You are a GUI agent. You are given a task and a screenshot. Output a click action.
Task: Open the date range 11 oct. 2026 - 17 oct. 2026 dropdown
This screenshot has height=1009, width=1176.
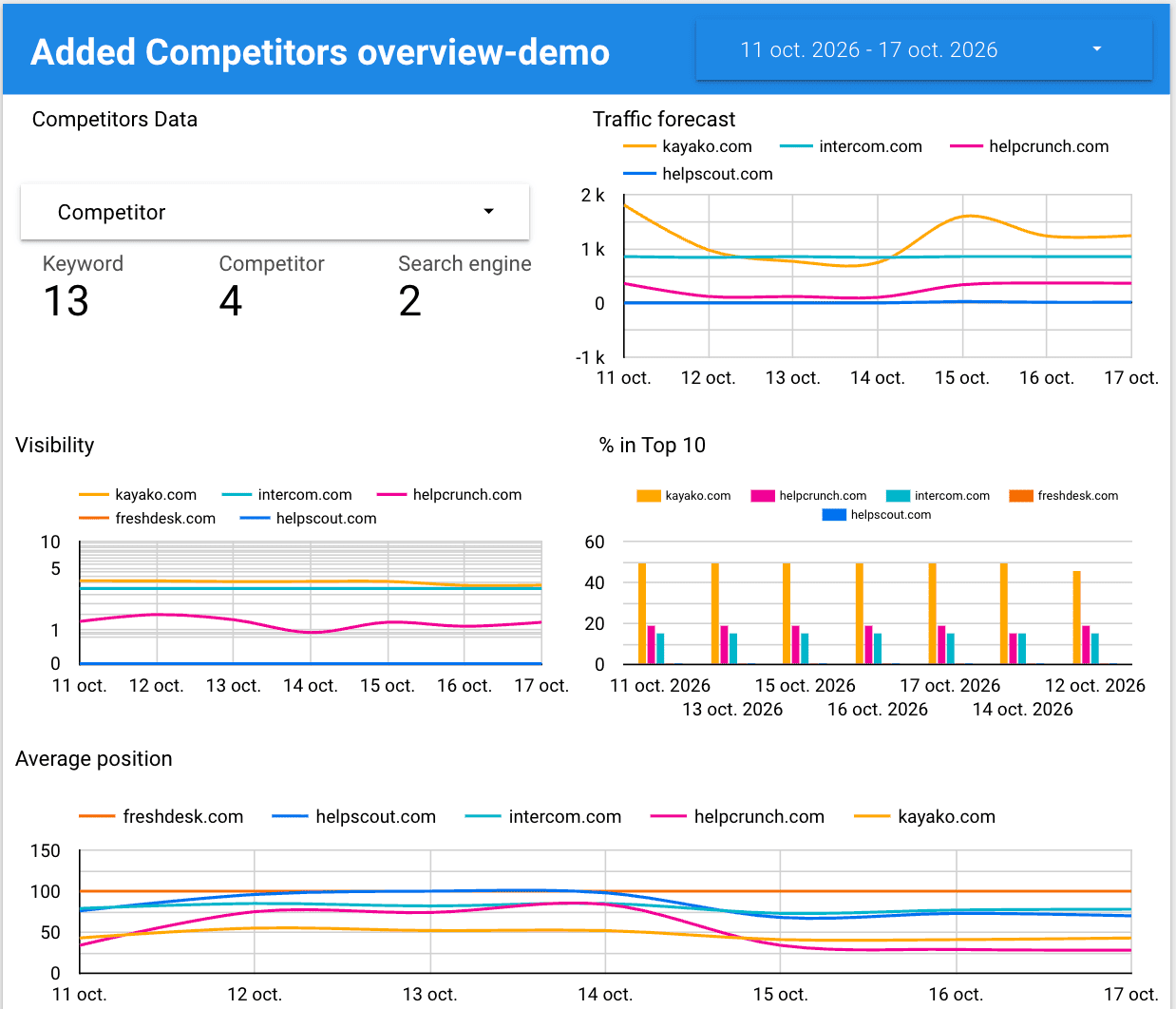(x=923, y=49)
